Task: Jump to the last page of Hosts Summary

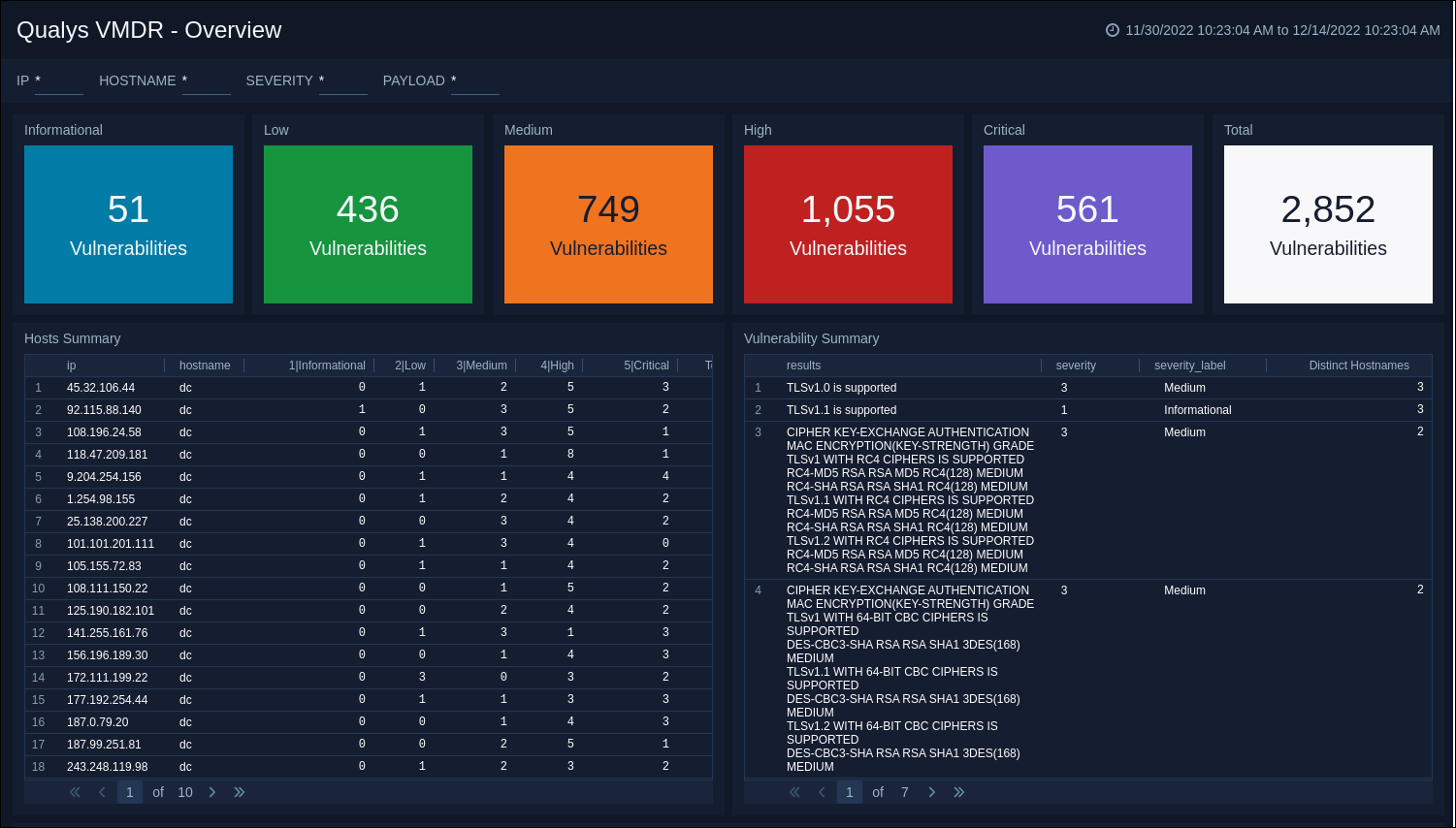Action: [240, 792]
